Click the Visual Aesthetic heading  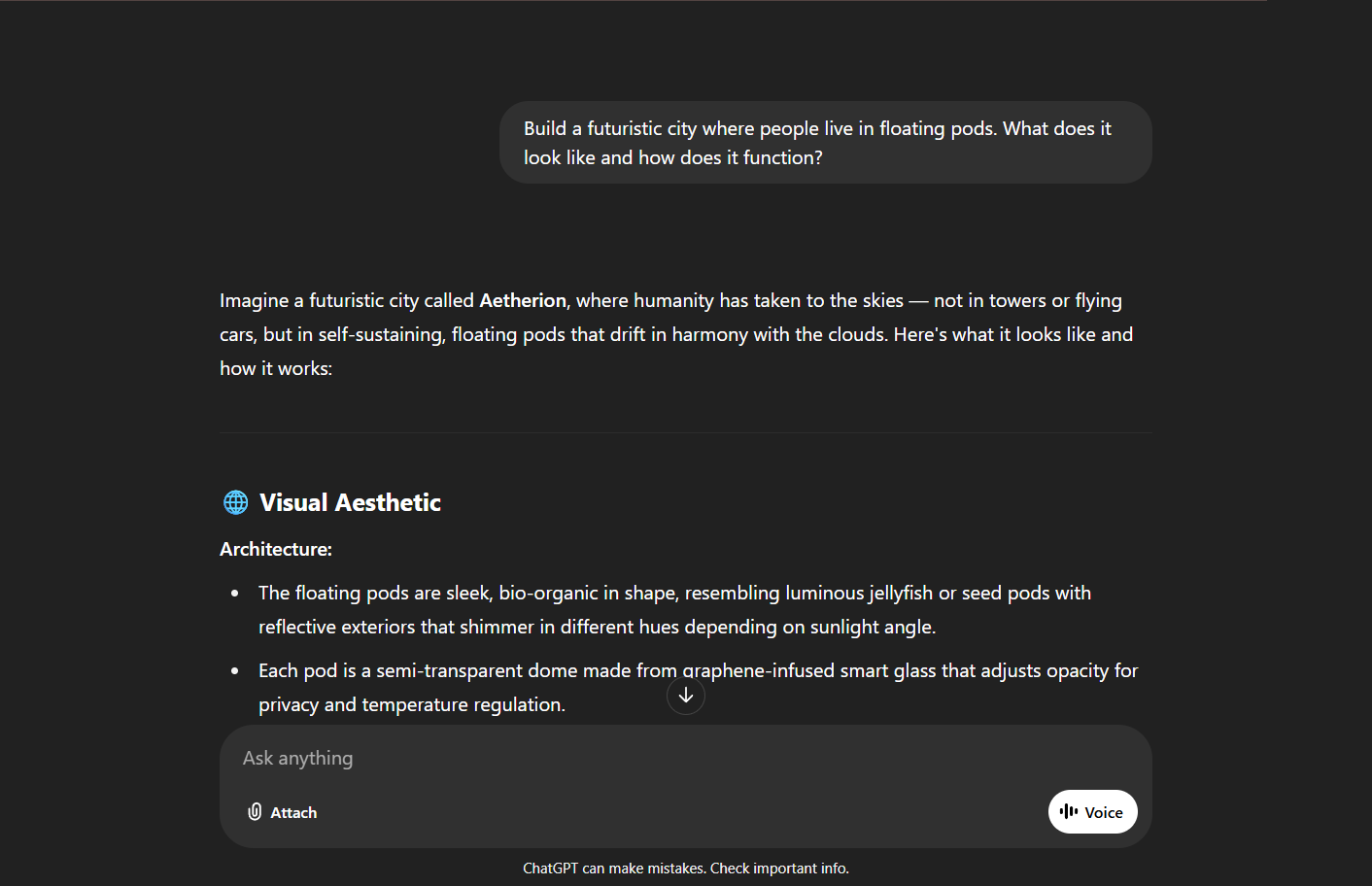[x=350, y=502]
